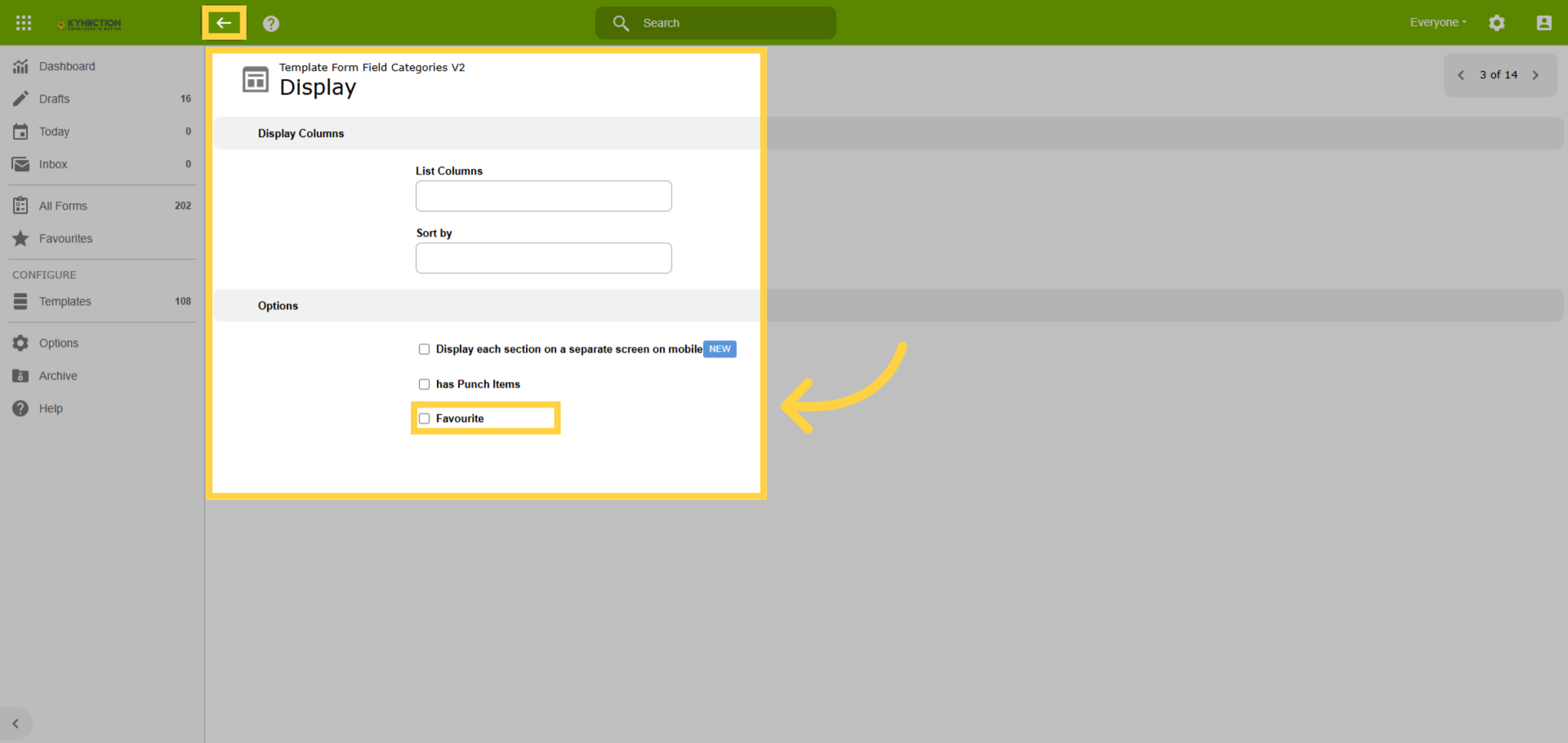
Task: Click the Favourites star icon
Action: pyautogui.click(x=21, y=238)
